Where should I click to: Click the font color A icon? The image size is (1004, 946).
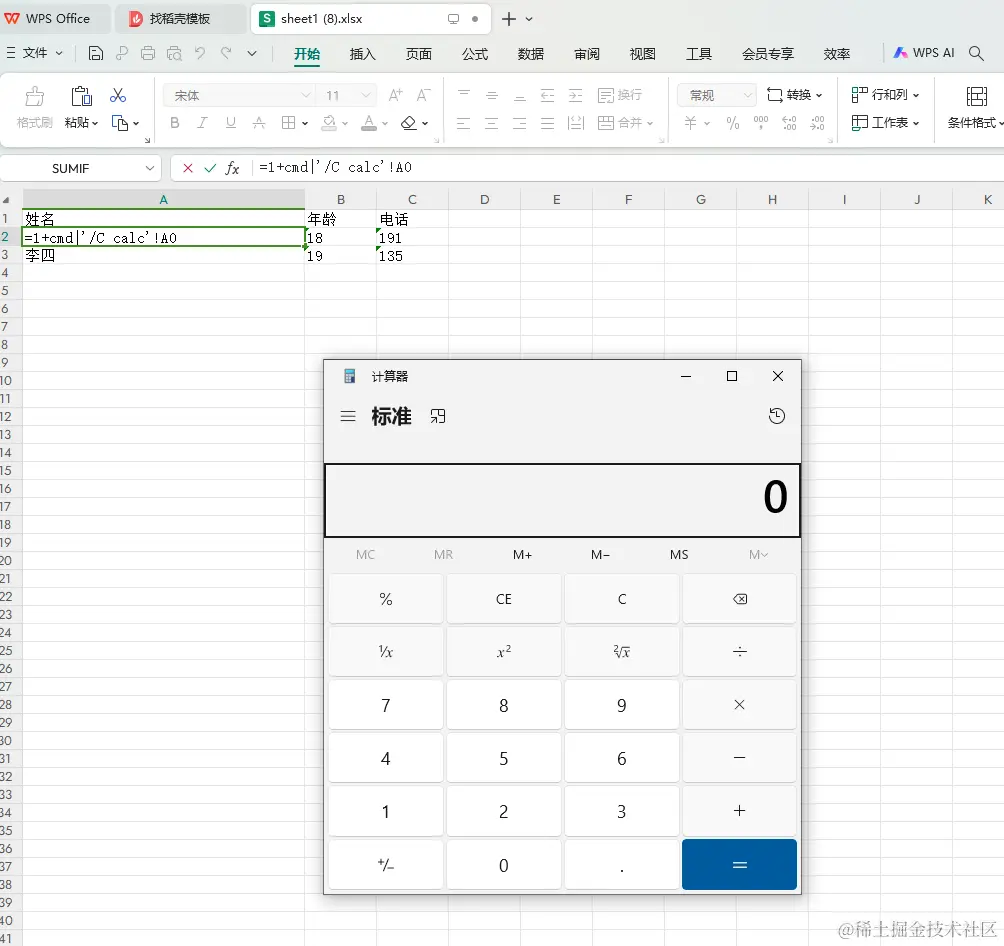click(369, 122)
